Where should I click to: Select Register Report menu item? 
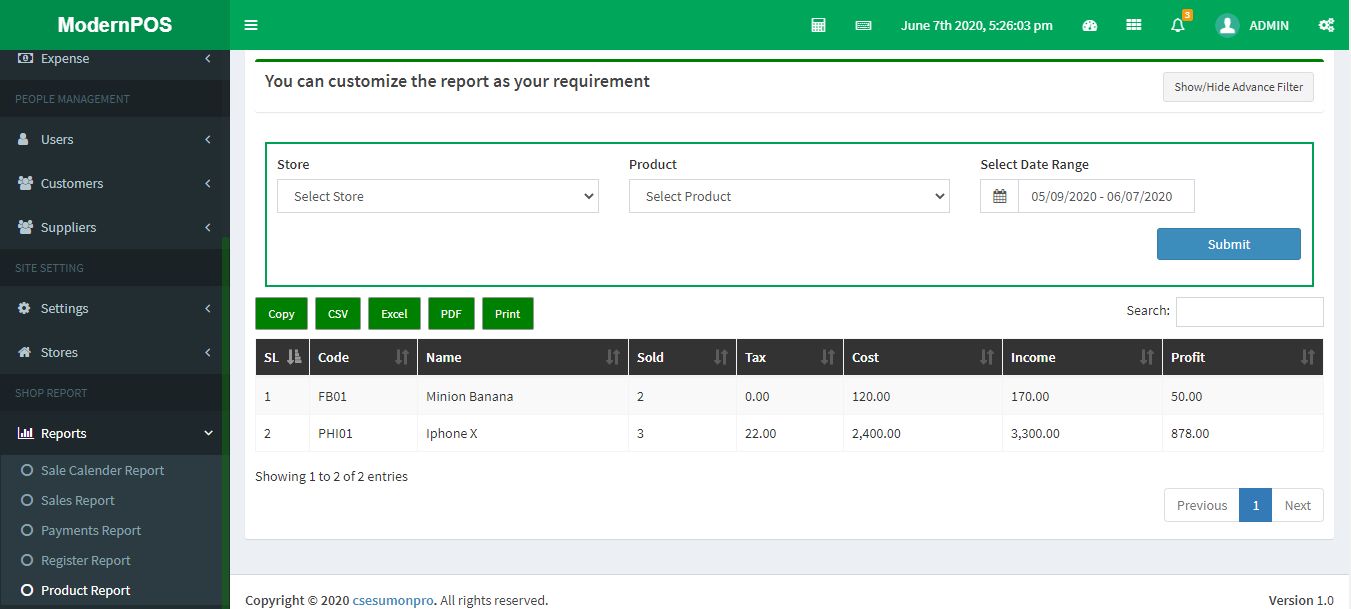coord(85,560)
